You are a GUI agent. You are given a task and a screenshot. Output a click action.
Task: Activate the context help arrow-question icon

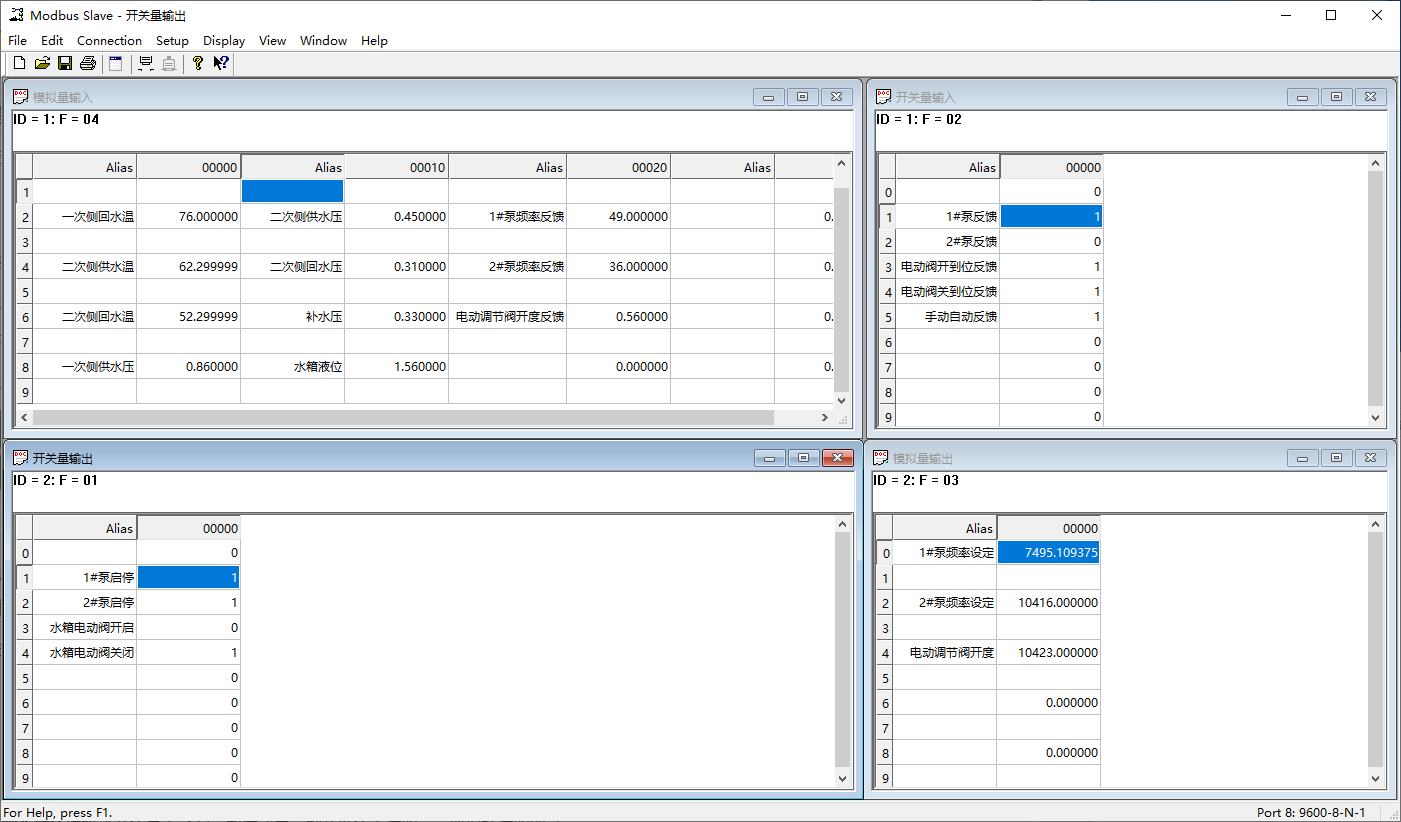click(221, 64)
